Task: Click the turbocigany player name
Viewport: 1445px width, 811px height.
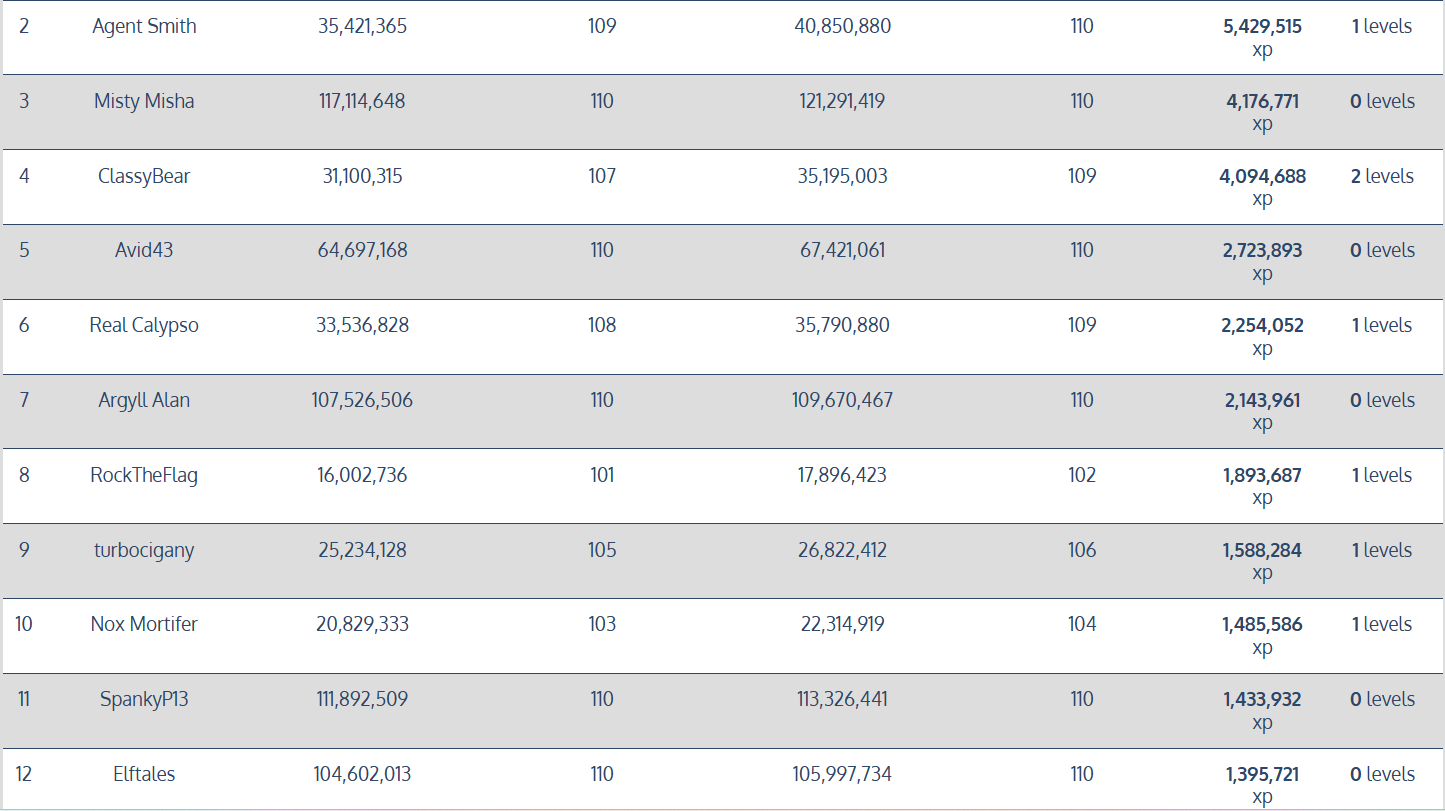Action: click(144, 550)
